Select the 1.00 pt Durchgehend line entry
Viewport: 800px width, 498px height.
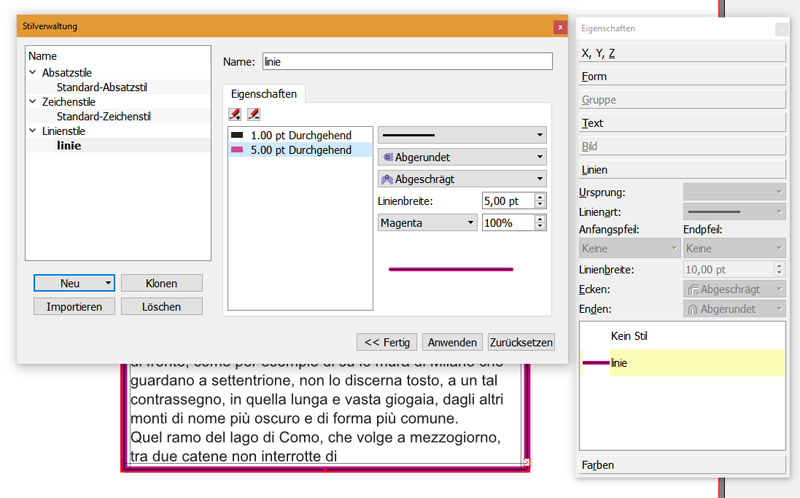[x=299, y=134]
